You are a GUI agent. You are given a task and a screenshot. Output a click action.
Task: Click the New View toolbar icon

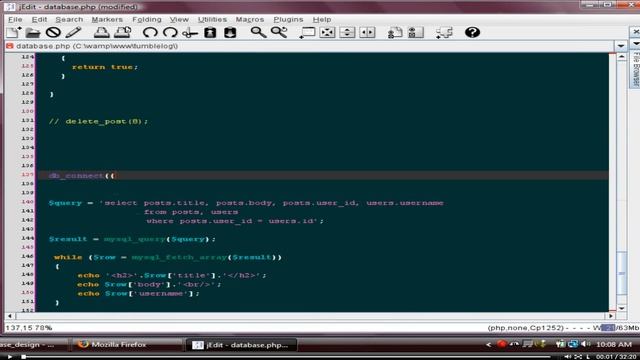coord(307,32)
